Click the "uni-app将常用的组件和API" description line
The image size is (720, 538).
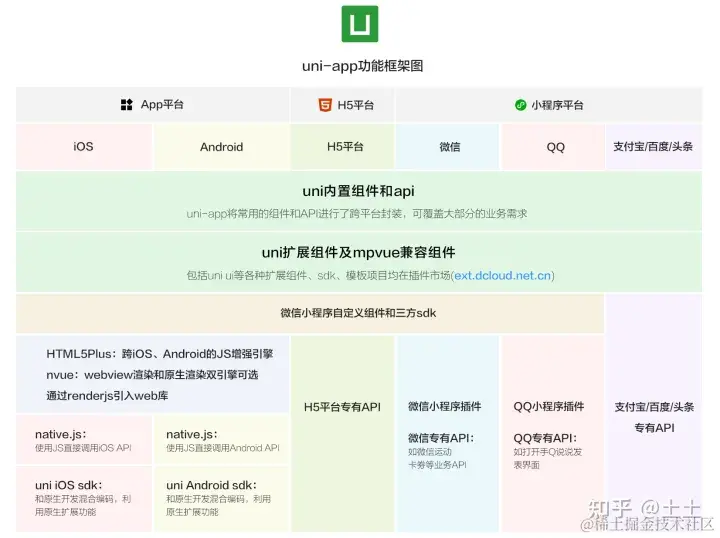tap(356, 214)
